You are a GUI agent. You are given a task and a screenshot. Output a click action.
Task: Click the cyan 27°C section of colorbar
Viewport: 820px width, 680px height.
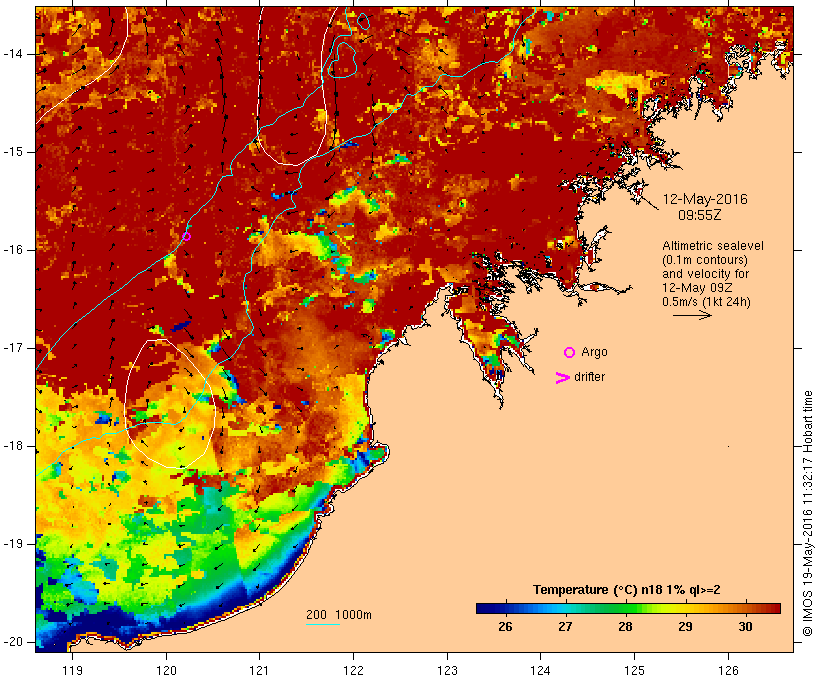pyautogui.click(x=565, y=608)
